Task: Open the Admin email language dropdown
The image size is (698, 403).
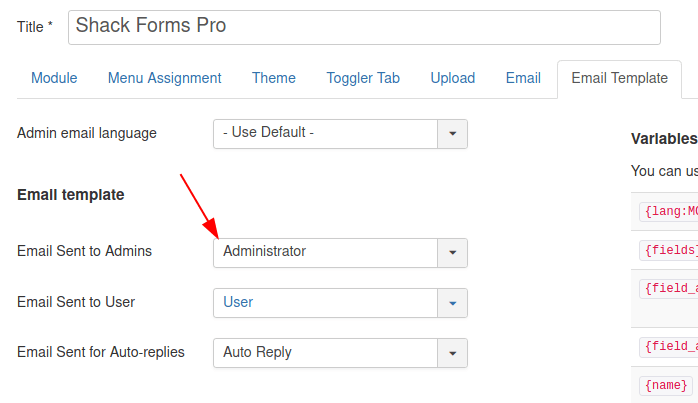Action: tap(340, 134)
